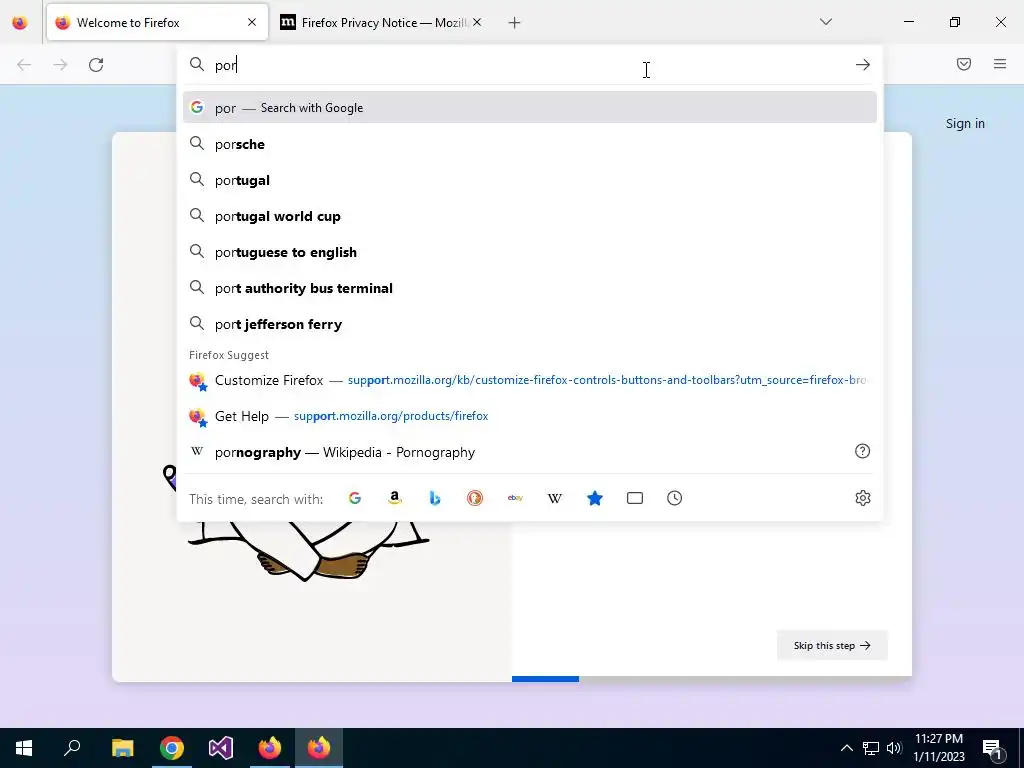This screenshot has width=1024, height=768.
Task: Open Windows Start menu
Action: pyautogui.click(x=24, y=748)
